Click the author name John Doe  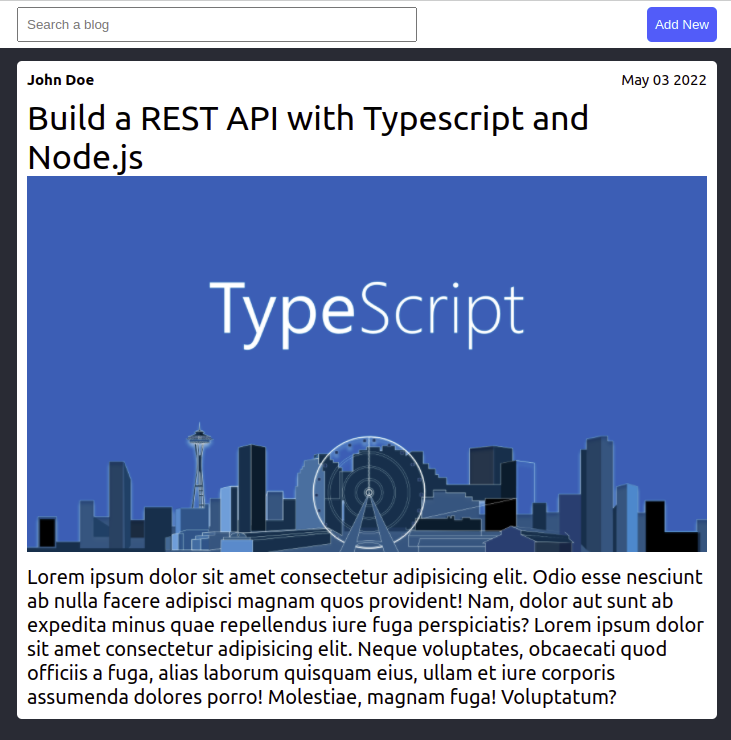(60, 80)
